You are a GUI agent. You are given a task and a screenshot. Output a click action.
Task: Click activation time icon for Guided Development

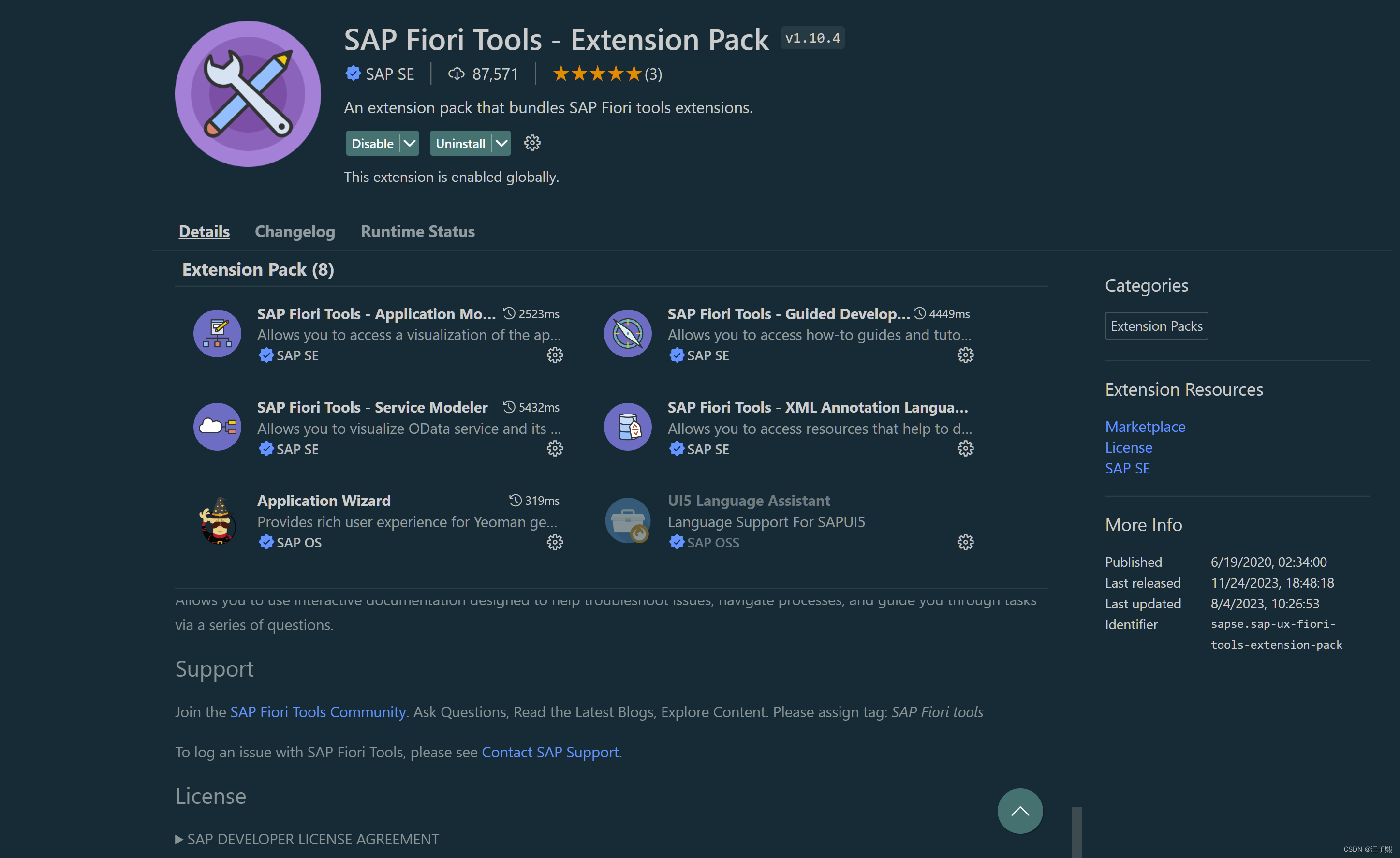(919, 313)
